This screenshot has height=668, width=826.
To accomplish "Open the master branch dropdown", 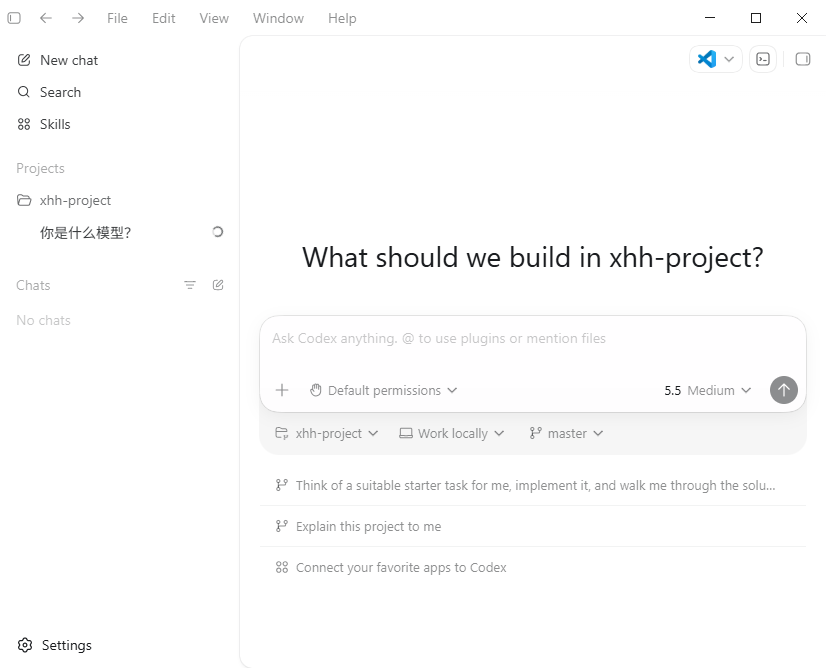I will [566, 434].
